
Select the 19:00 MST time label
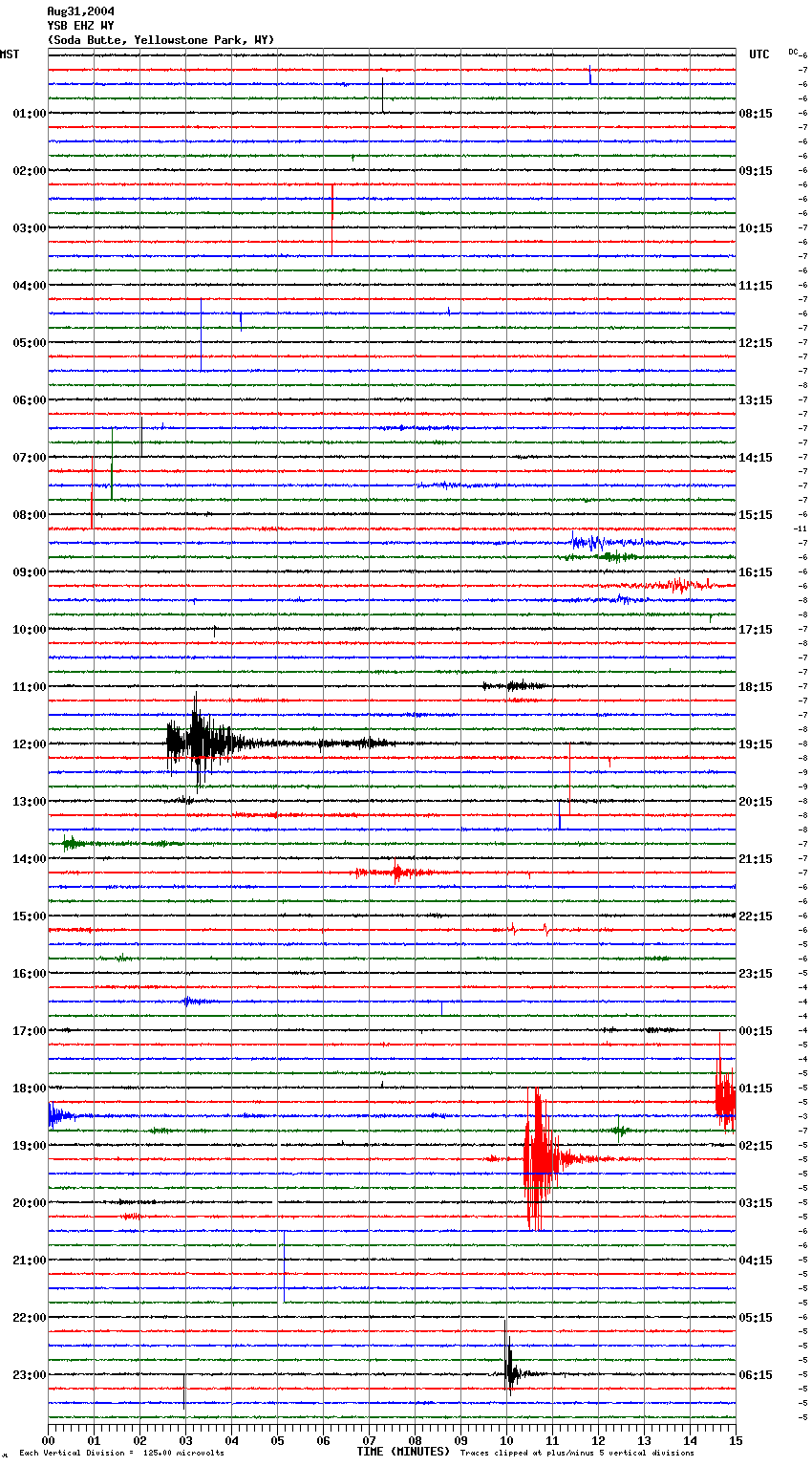[29, 1146]
